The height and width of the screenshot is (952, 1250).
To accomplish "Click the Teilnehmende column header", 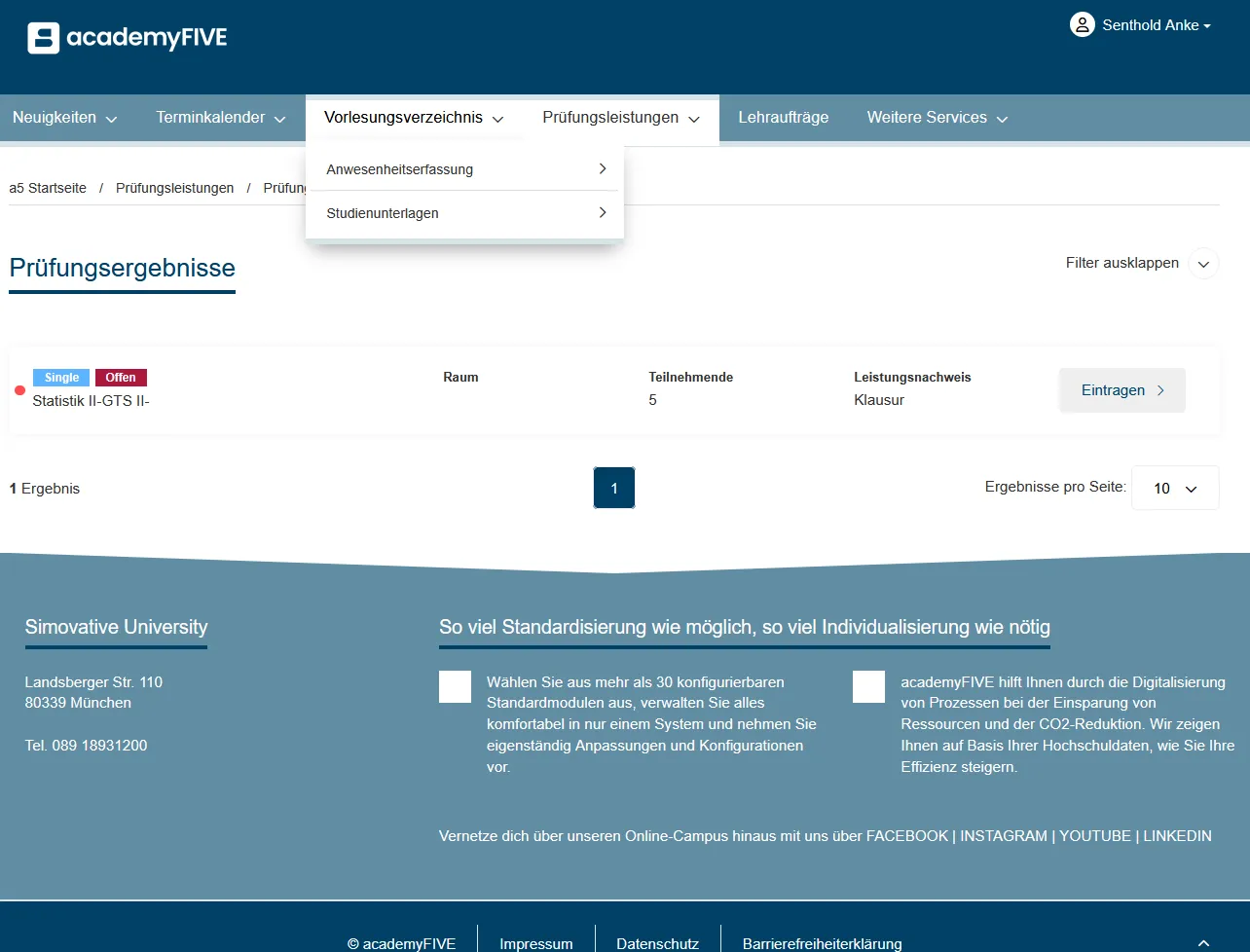I will click(691, 378).
